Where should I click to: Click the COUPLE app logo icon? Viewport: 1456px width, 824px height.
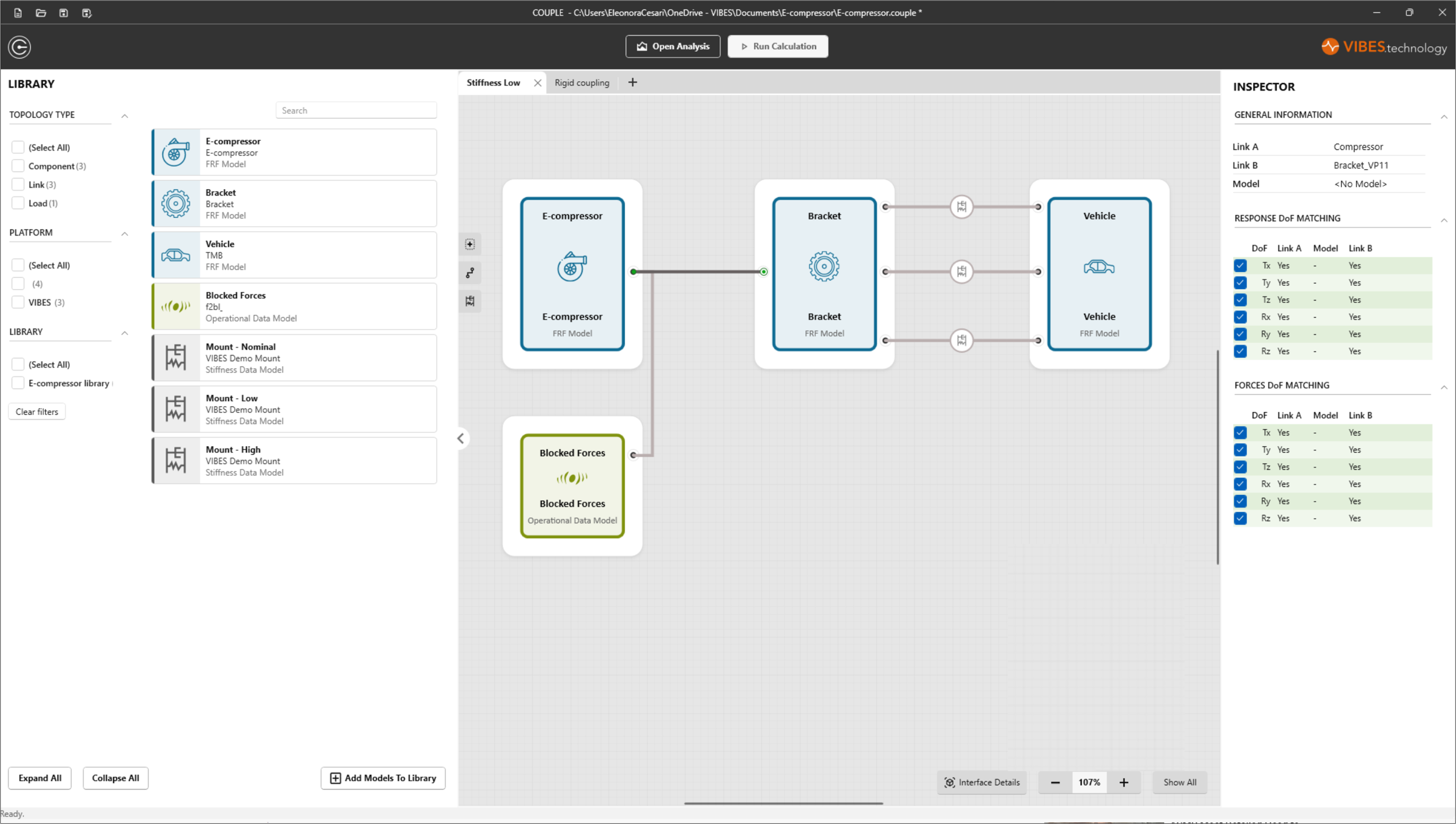[19, 47]
